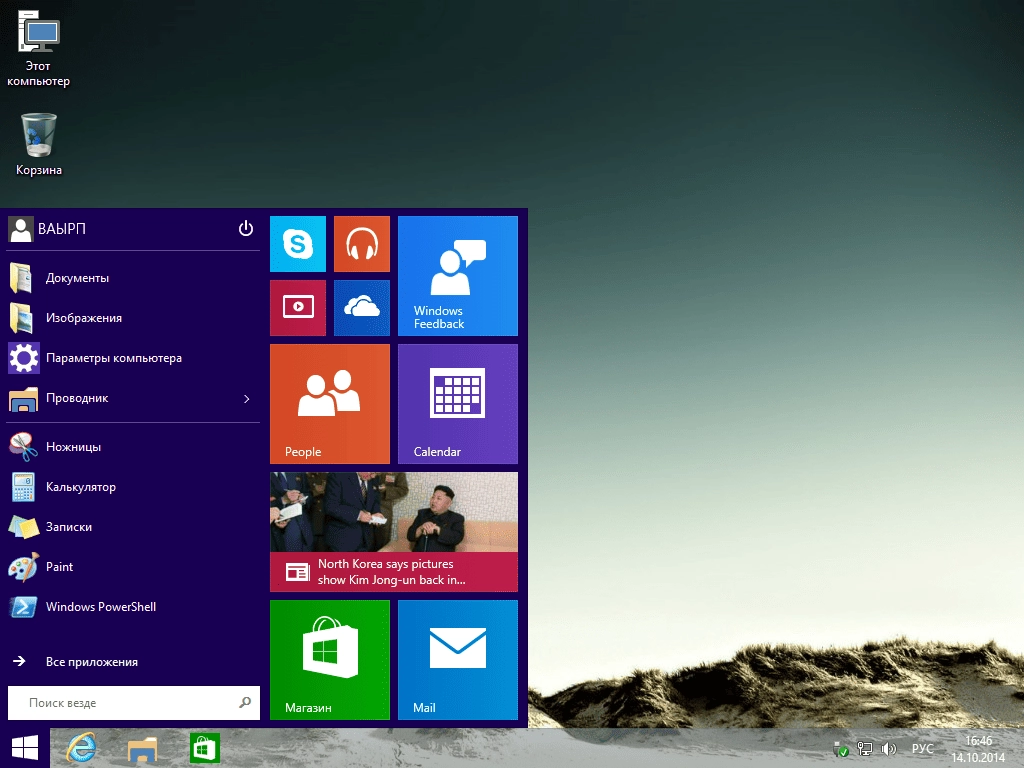Viewport: 1024px width, 768px height.
Task: Open Store from taskbar
Action: [x=204, y=748]
